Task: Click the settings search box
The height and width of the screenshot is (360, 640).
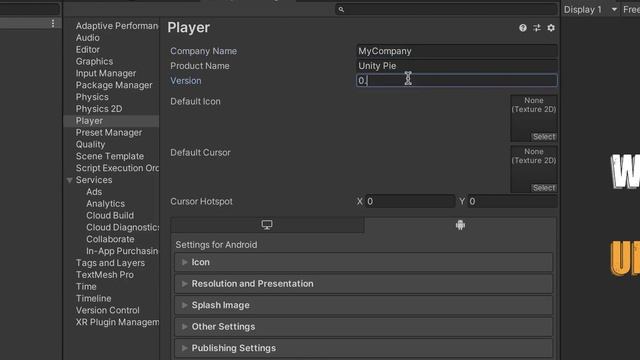Action: click(x=446, y=9)
